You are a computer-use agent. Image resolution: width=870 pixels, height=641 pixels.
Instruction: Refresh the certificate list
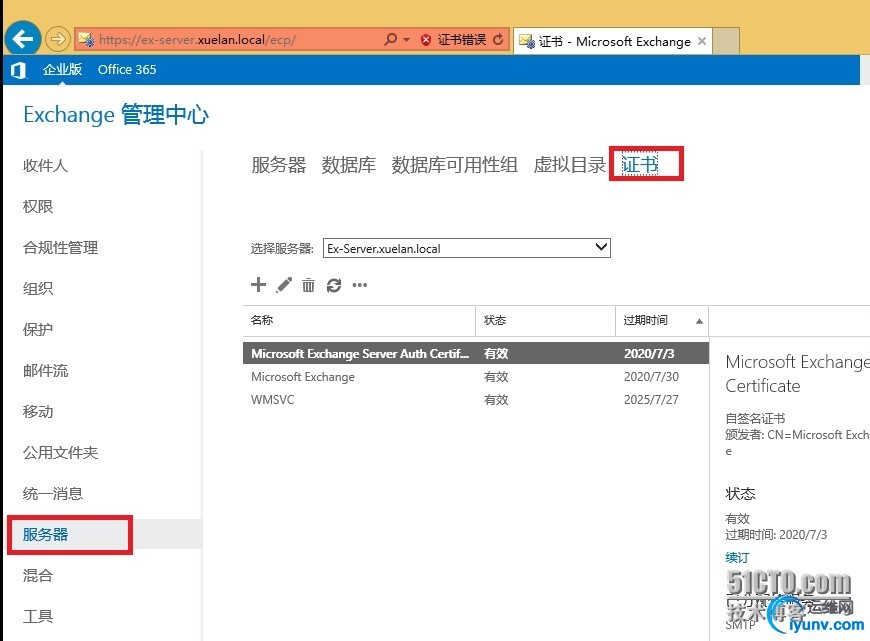(x=333, y=285)
